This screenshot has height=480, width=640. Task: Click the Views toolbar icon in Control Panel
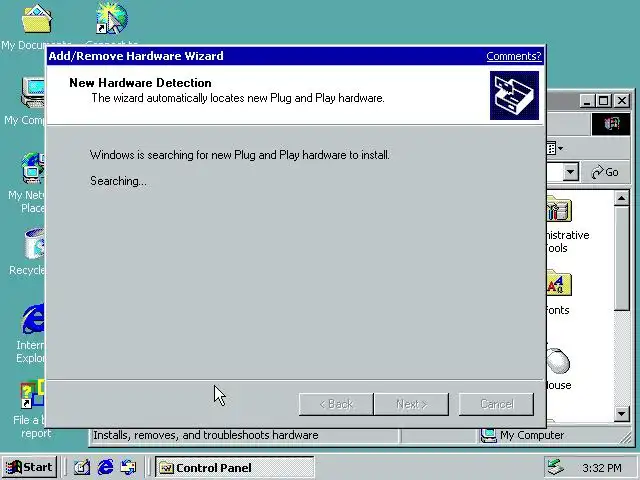tap(551, 149)
